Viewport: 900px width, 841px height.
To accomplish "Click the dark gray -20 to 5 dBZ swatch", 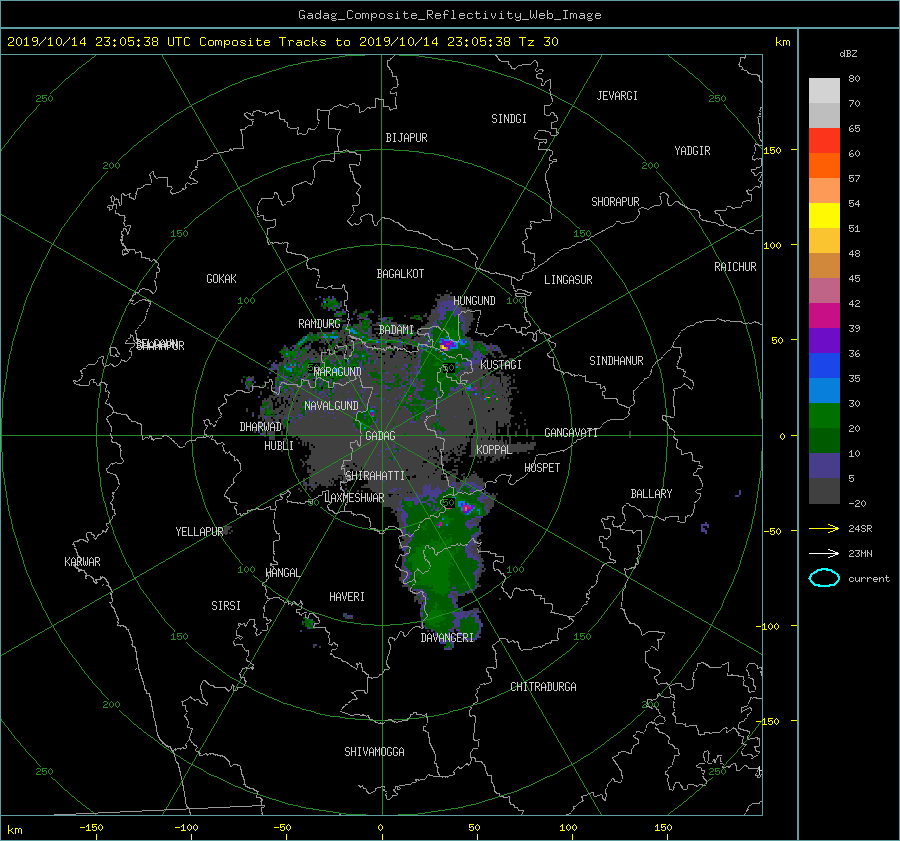I will [x=824, y=491].
